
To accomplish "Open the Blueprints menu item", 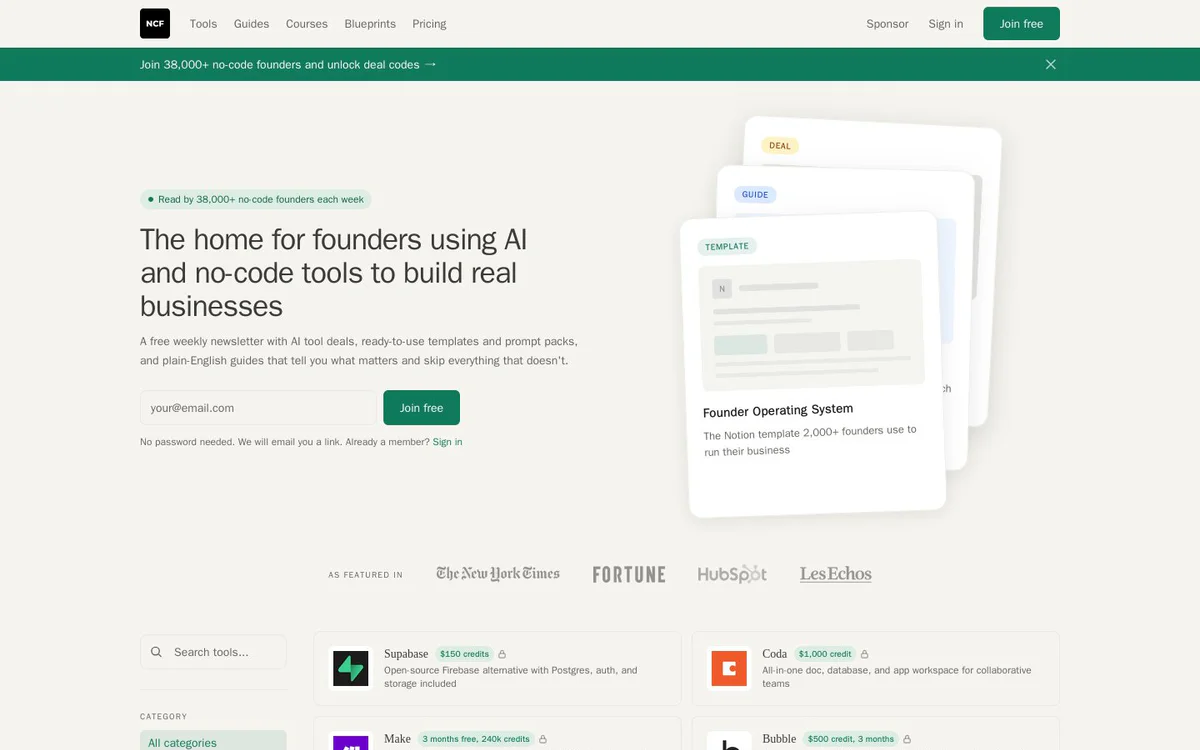I will click(x=370, y=24).
